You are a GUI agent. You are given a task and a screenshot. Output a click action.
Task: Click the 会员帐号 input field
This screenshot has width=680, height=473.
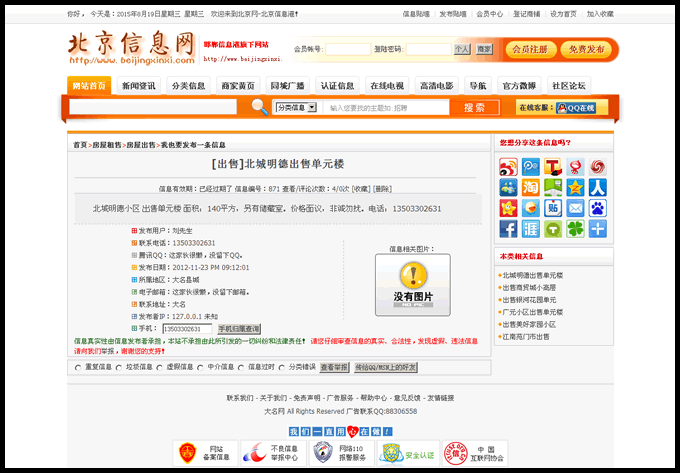[347, 49]
